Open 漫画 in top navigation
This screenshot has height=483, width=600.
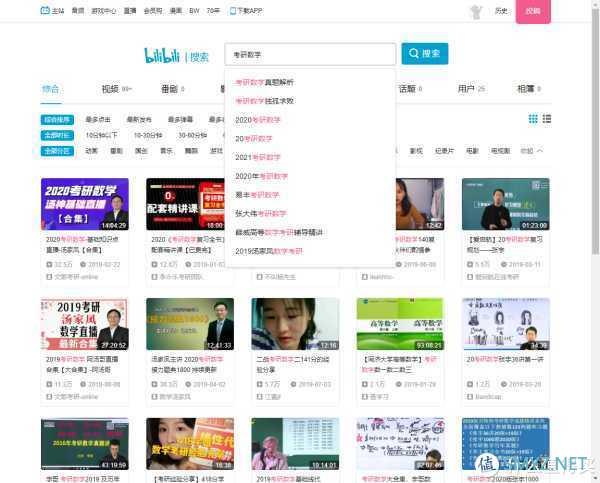176,11
